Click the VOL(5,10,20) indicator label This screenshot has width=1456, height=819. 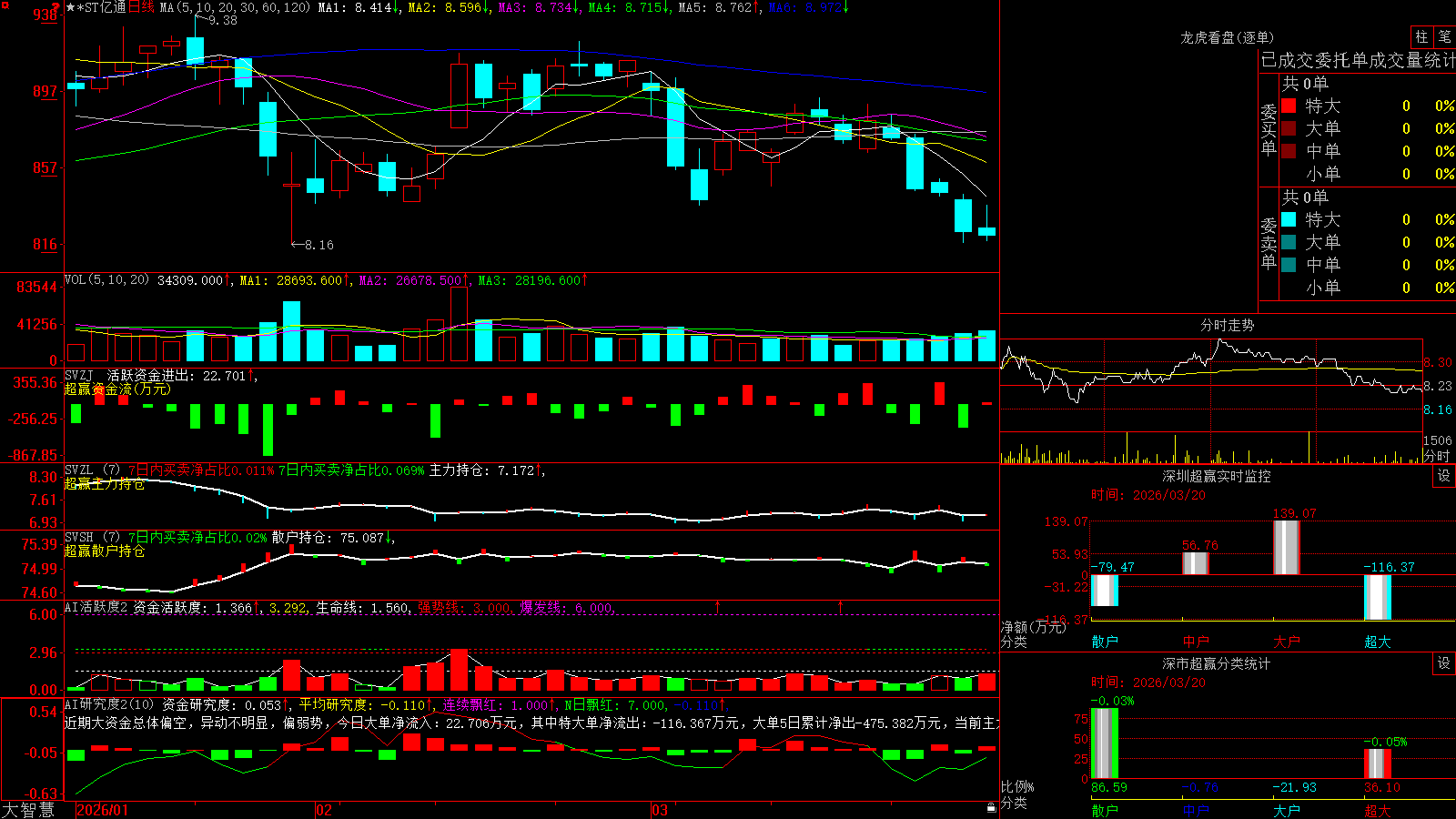pos(106,280)
